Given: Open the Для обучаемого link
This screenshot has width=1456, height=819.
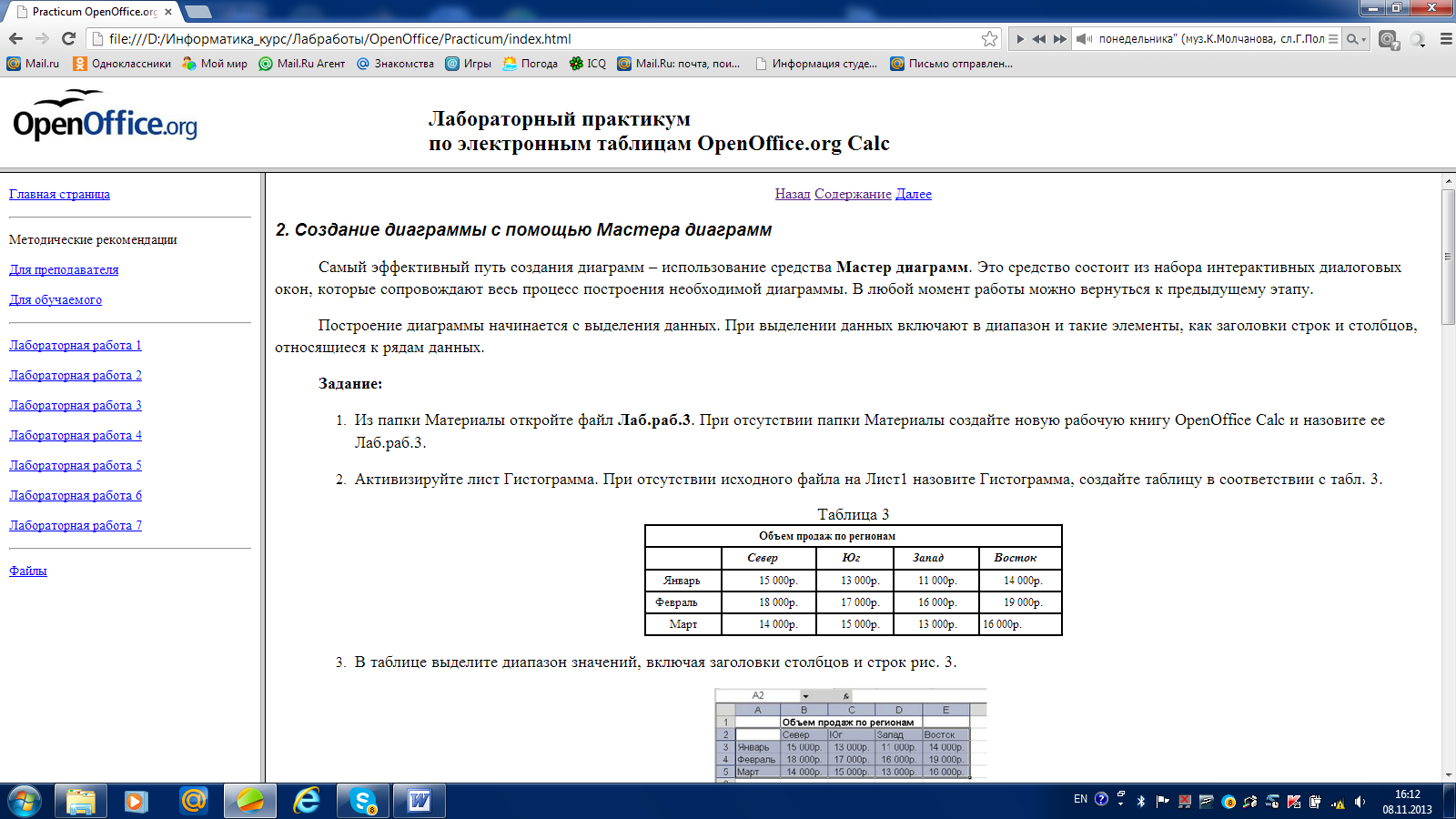Looking at the screenshot, I should coord(56,299).
